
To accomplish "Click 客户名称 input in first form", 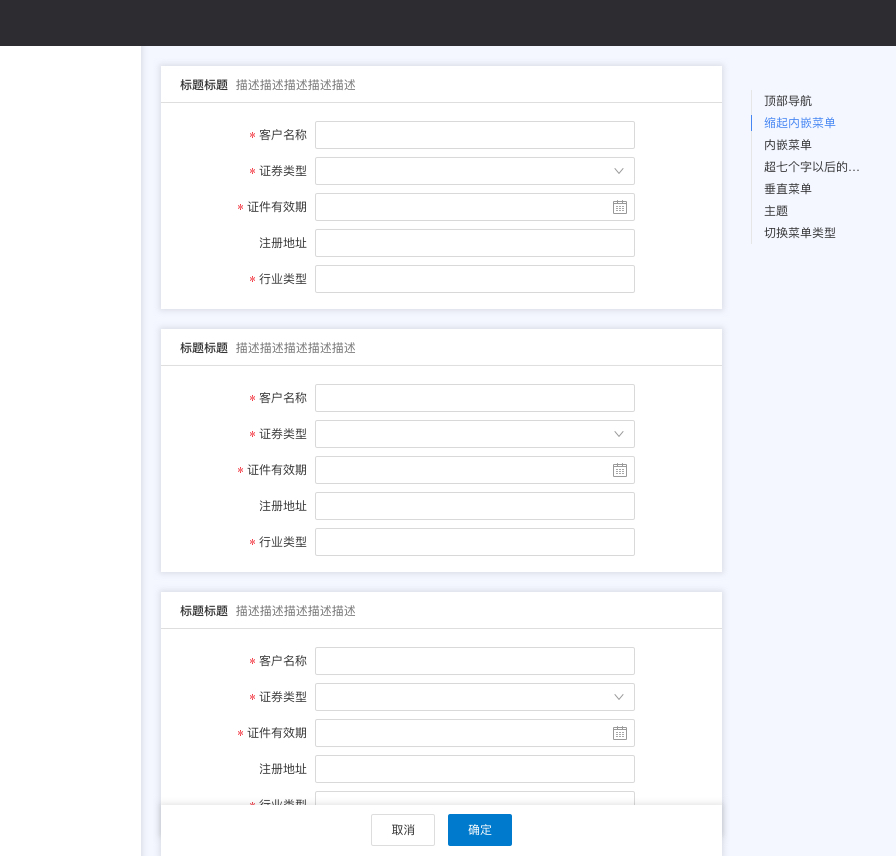I will [x=475, y=135].
